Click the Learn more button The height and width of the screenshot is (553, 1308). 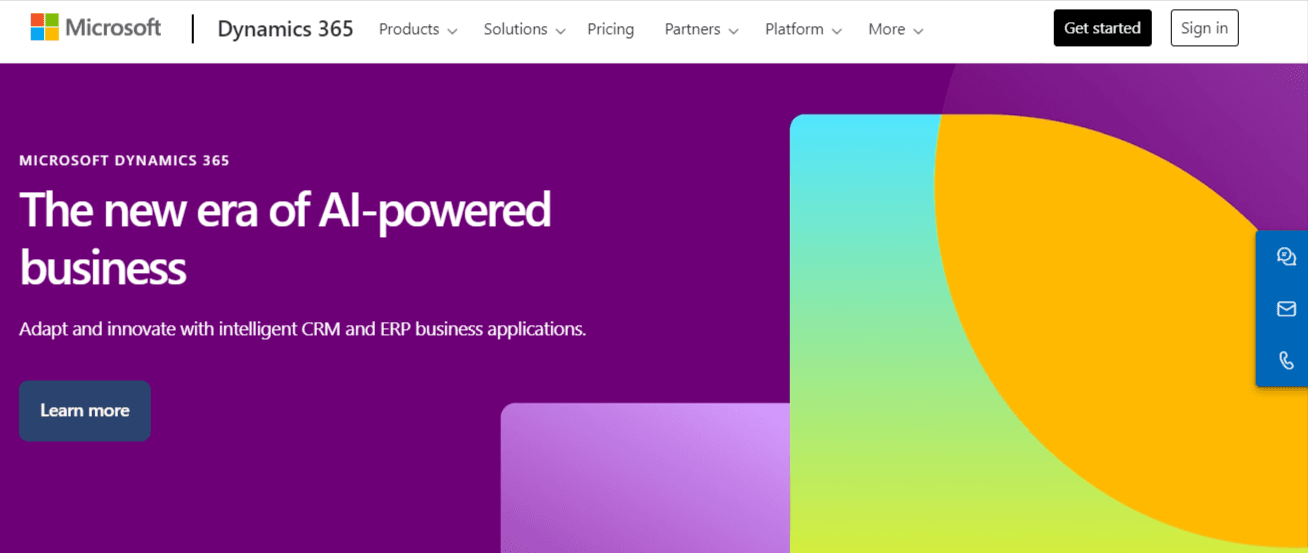pyautogui.click(x=85, y=410)
